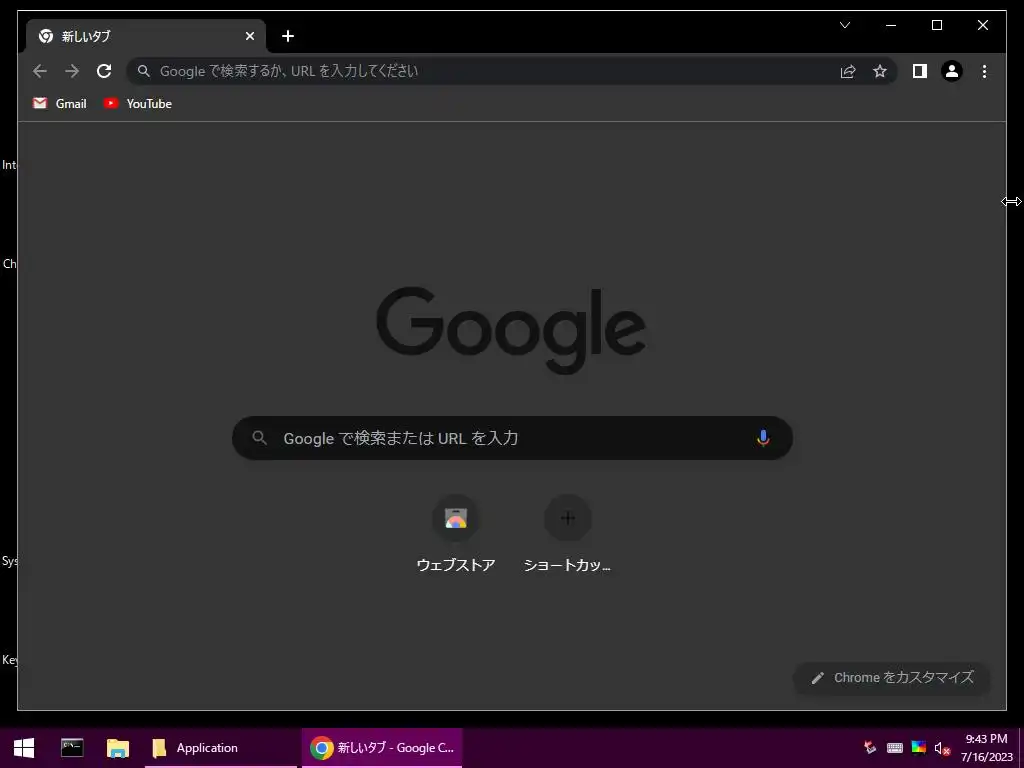Open Command Prompt from taskbar
1024x768 pixels.
(72, 748)
